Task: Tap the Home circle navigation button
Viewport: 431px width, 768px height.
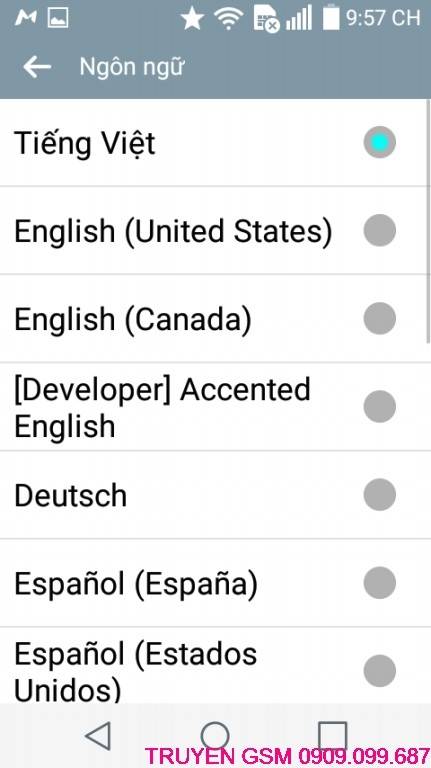Action: click(215, 736)
